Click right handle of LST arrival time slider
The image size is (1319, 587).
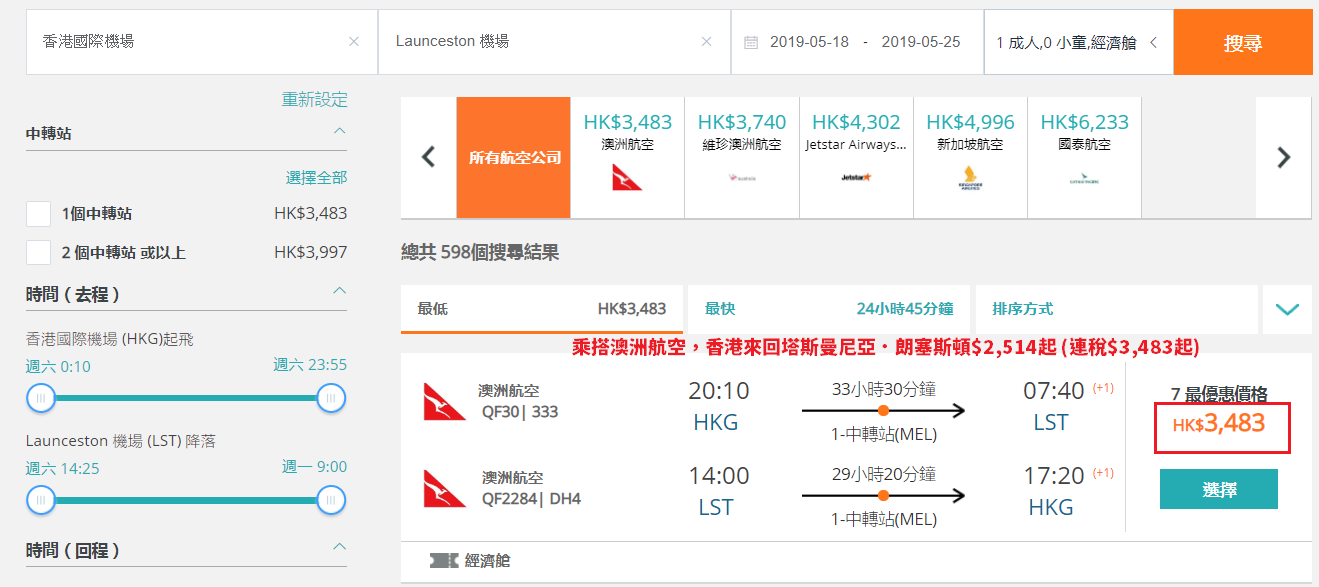coord(331,499)
